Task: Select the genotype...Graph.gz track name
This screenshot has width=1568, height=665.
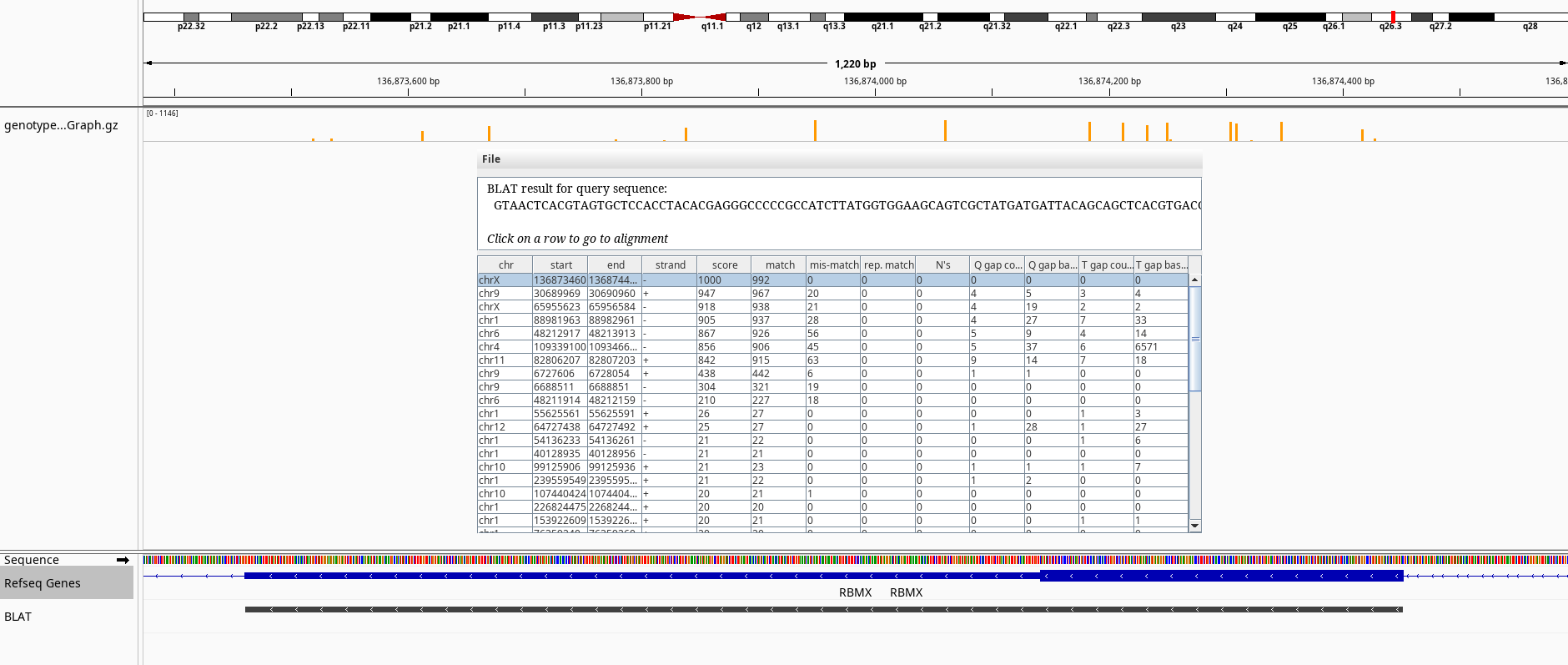Action: click(61, 125)
